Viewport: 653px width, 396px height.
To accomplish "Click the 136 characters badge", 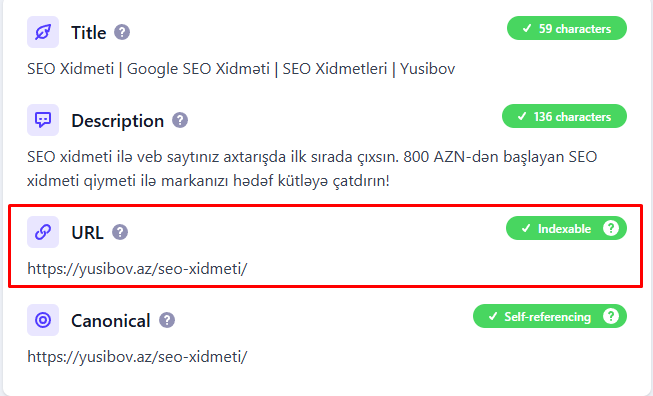I will 564,116.
